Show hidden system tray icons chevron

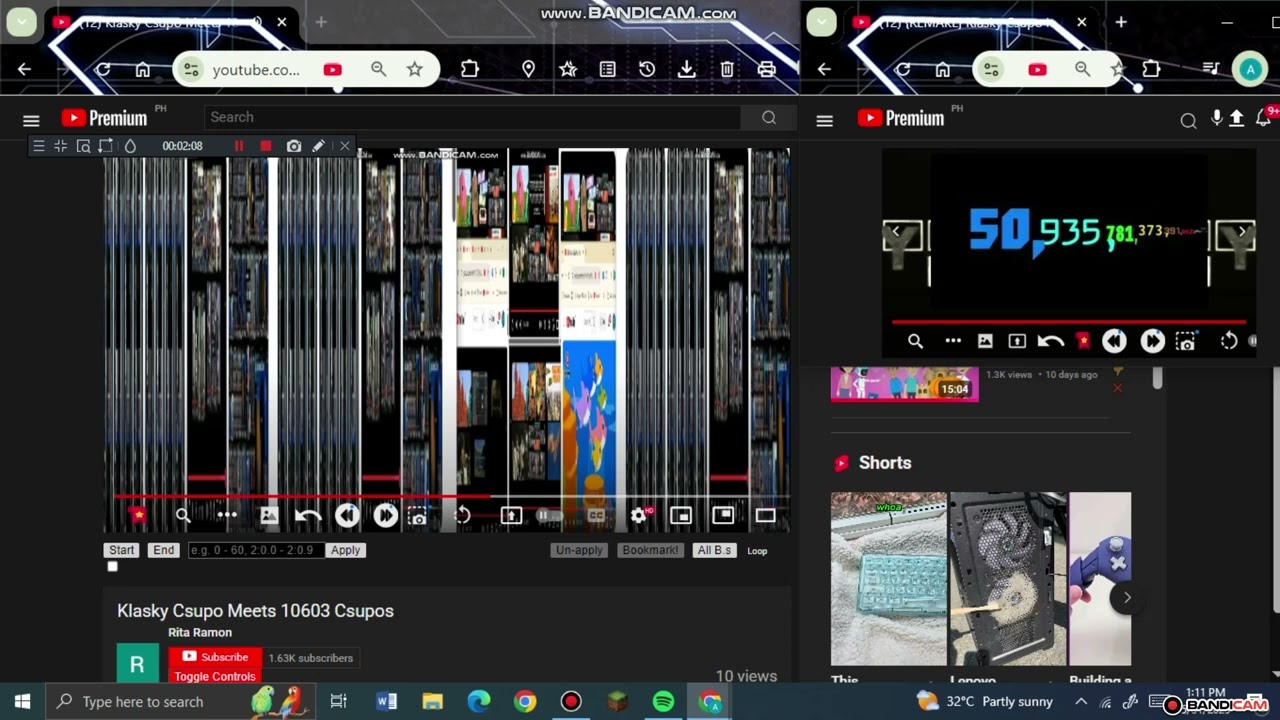pos(1081,702)
